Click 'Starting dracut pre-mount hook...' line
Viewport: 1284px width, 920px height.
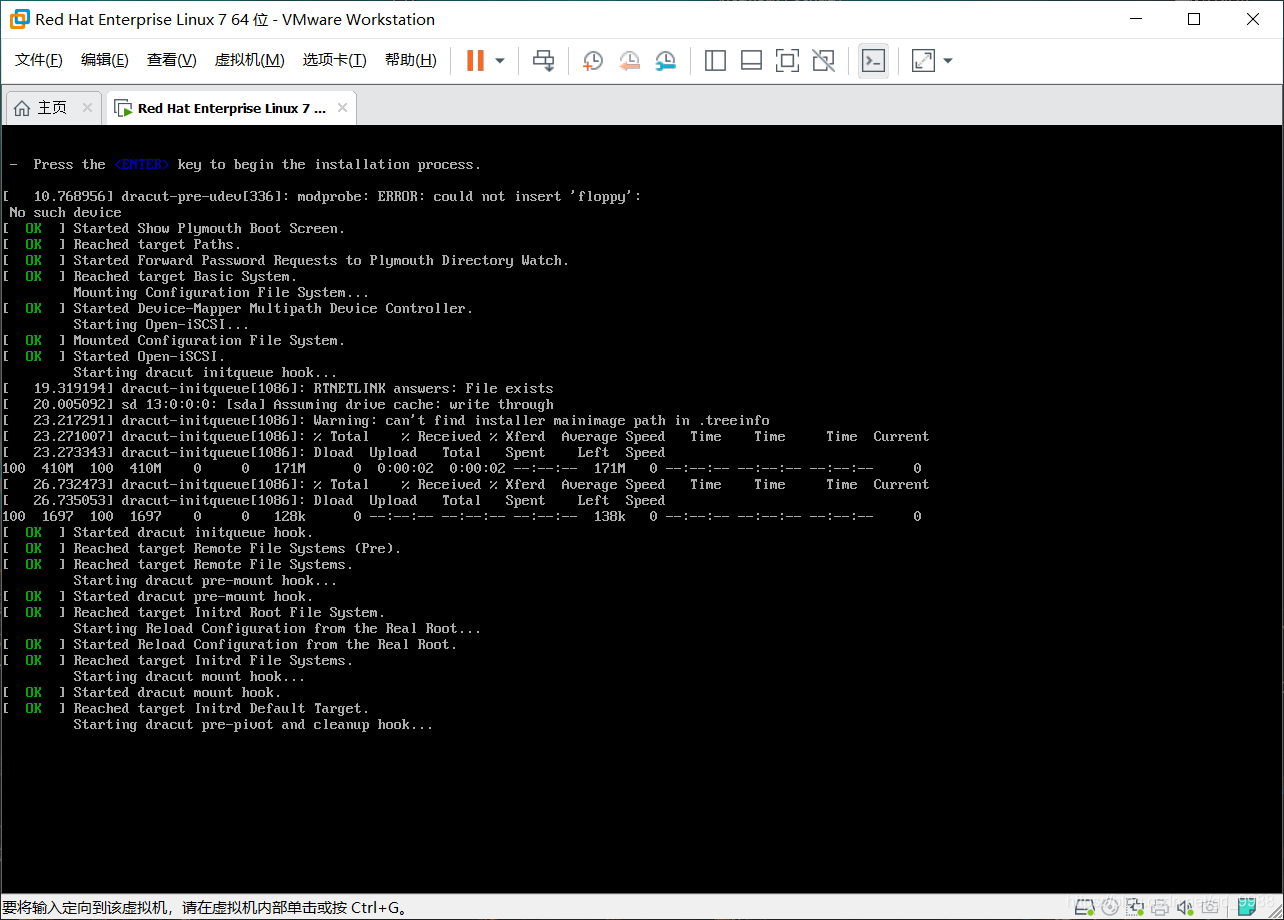(205, 580)
